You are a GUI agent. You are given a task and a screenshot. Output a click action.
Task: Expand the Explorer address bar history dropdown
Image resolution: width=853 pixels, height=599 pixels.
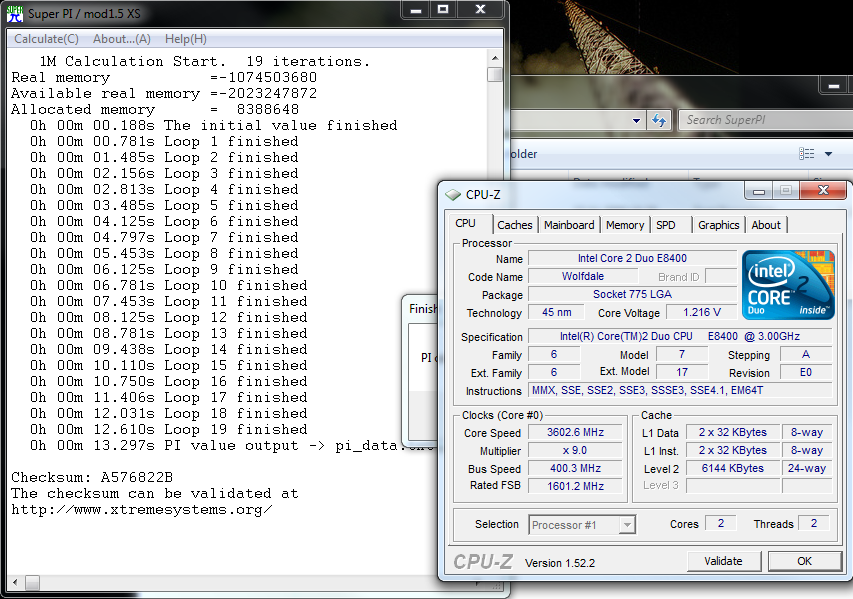pyautogui.click(x=636, y=120)
